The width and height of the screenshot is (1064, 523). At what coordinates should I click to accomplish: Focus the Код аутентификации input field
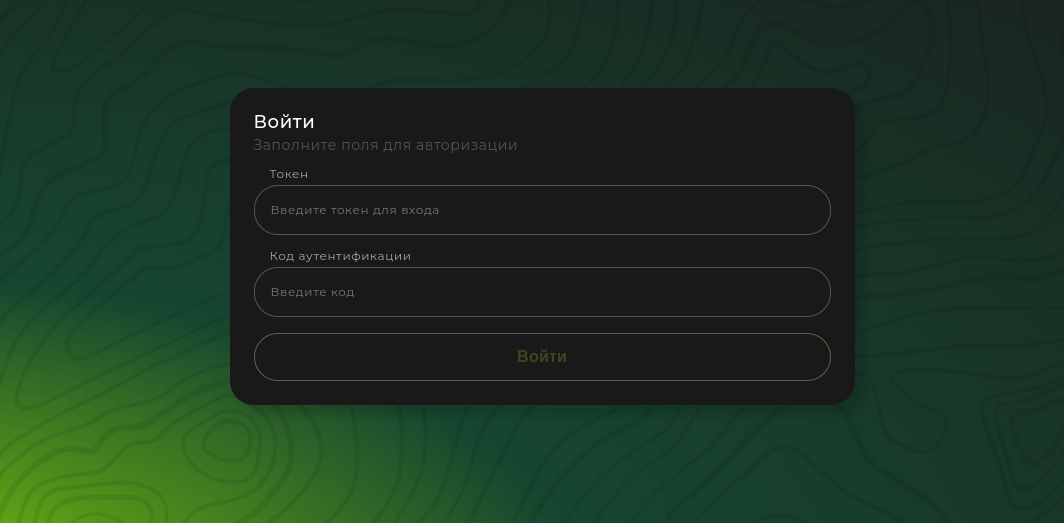[542, 292]
